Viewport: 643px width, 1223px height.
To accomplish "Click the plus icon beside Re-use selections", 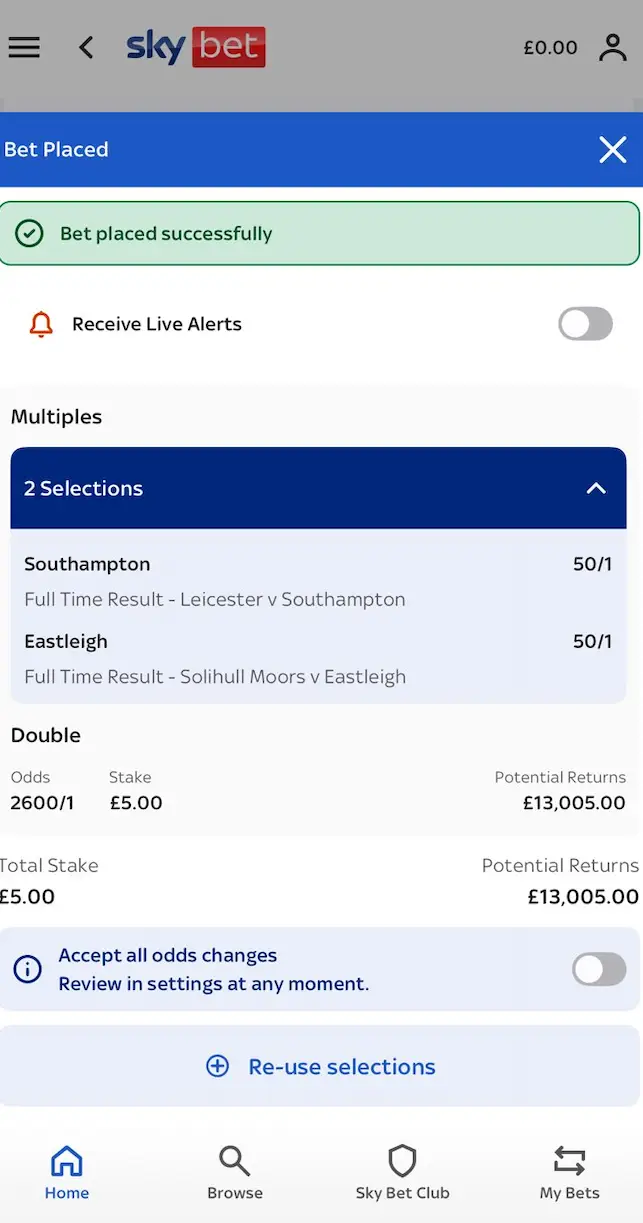I will [218, 1066].
